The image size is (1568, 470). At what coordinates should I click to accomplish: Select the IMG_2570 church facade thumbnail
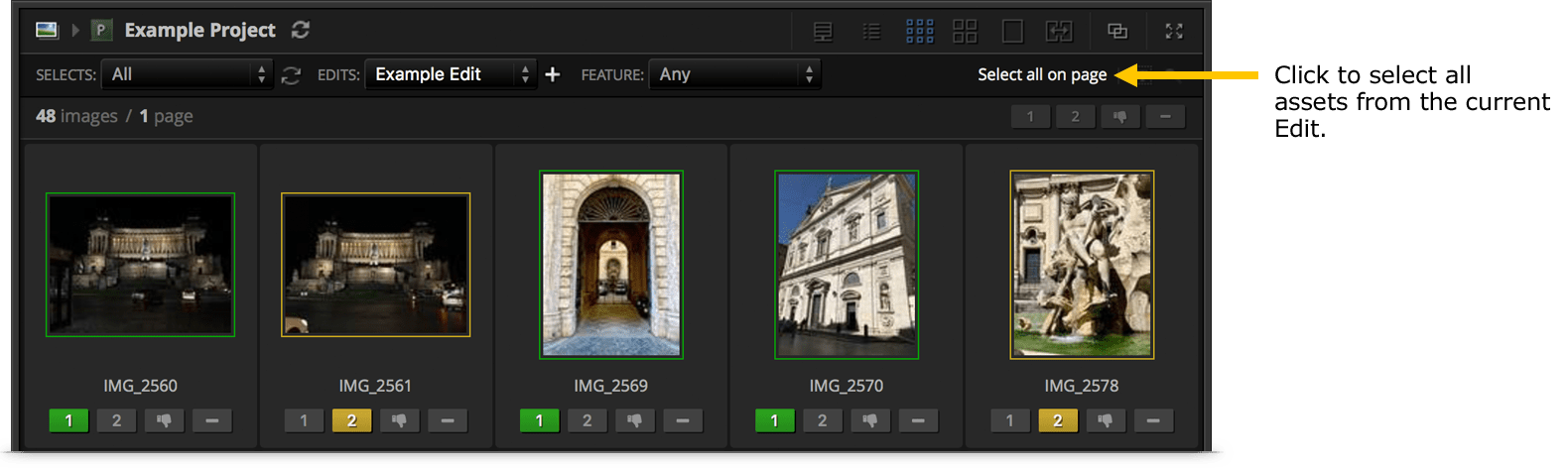click(847, 265)
